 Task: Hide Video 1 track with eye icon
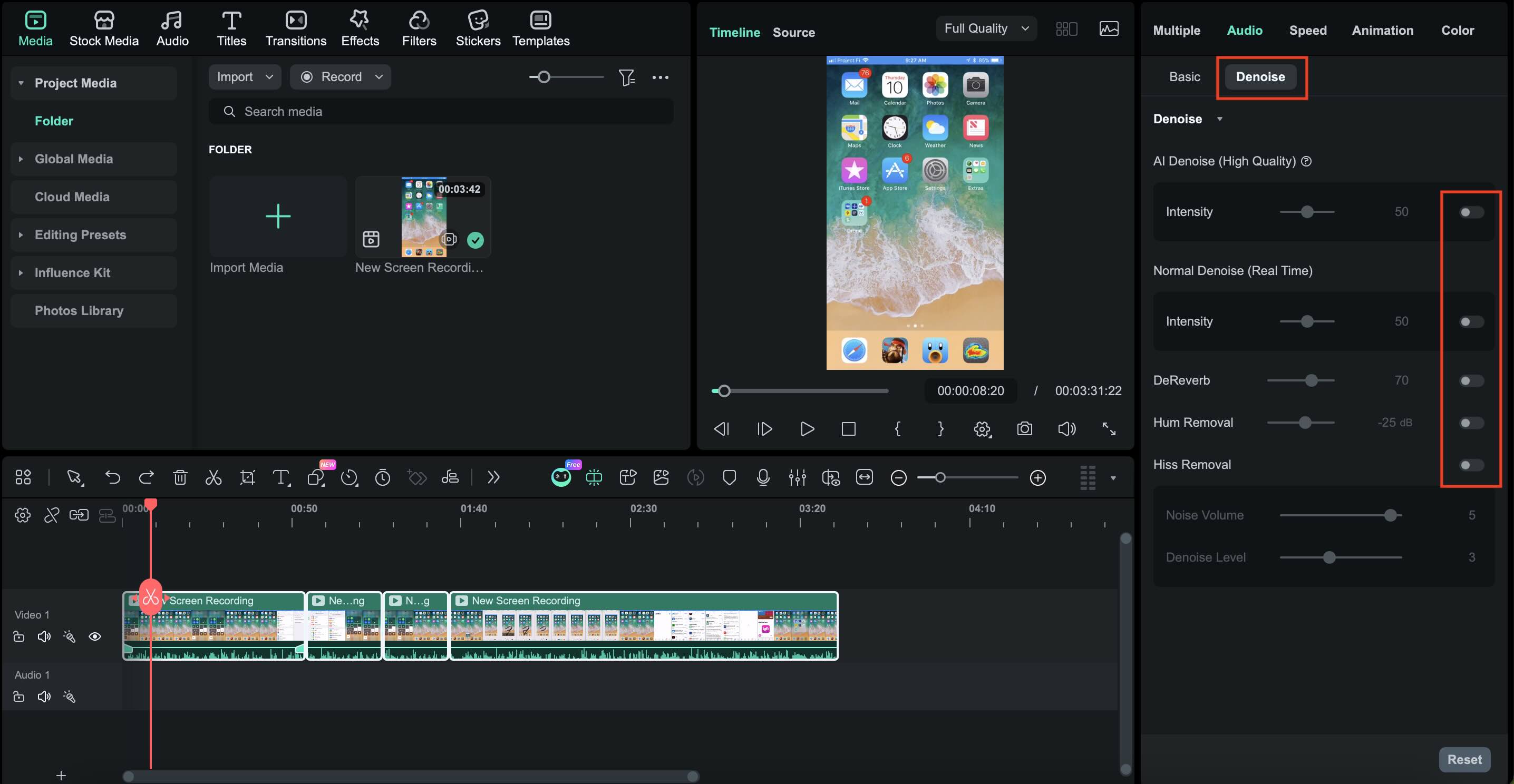coord(95,636)
